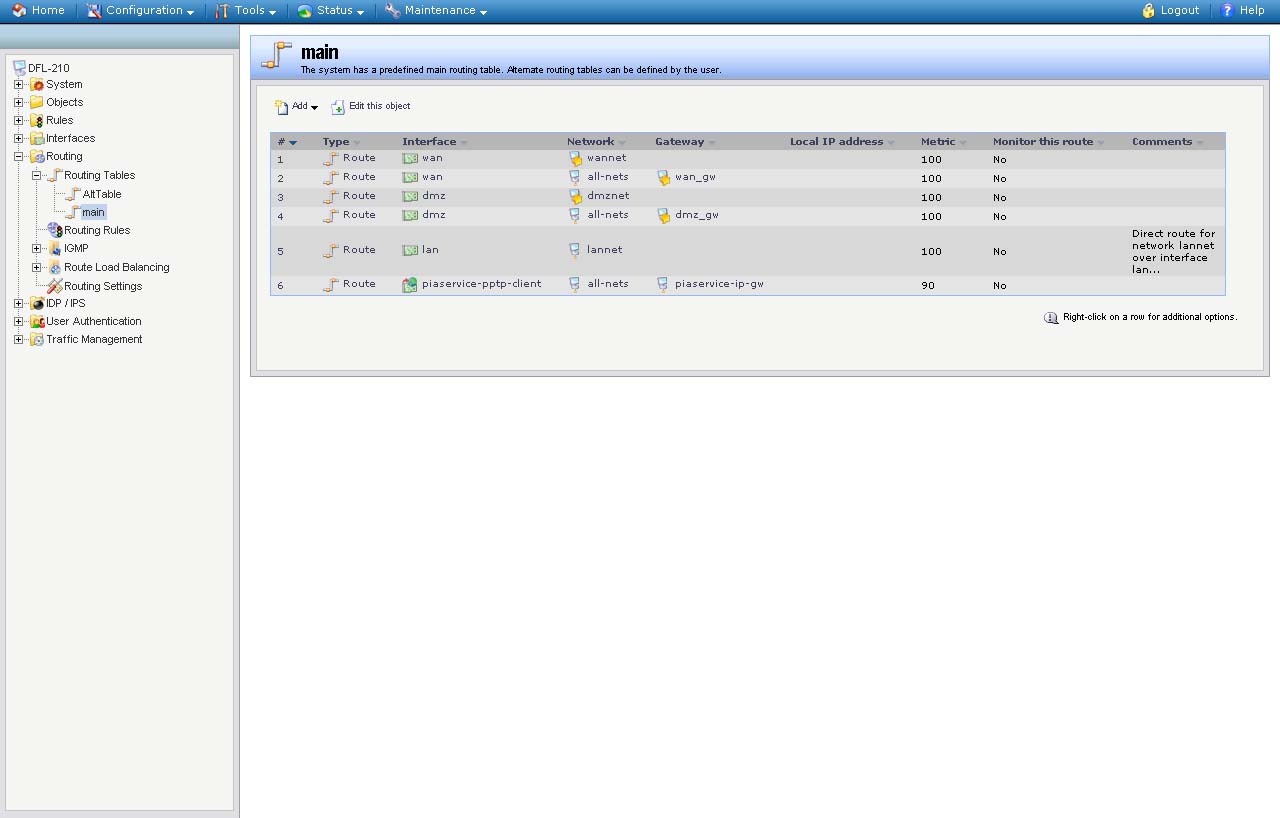Click the Configuration tools icon

click(94, 10)
